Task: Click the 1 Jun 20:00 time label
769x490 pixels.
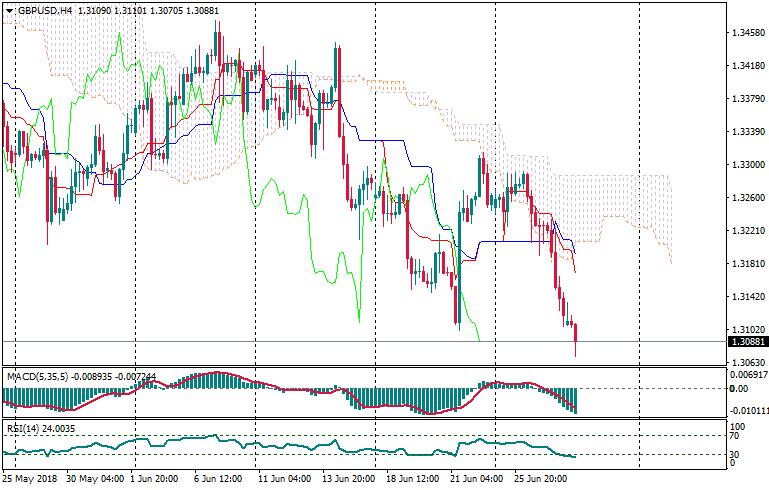Action: 155,479
